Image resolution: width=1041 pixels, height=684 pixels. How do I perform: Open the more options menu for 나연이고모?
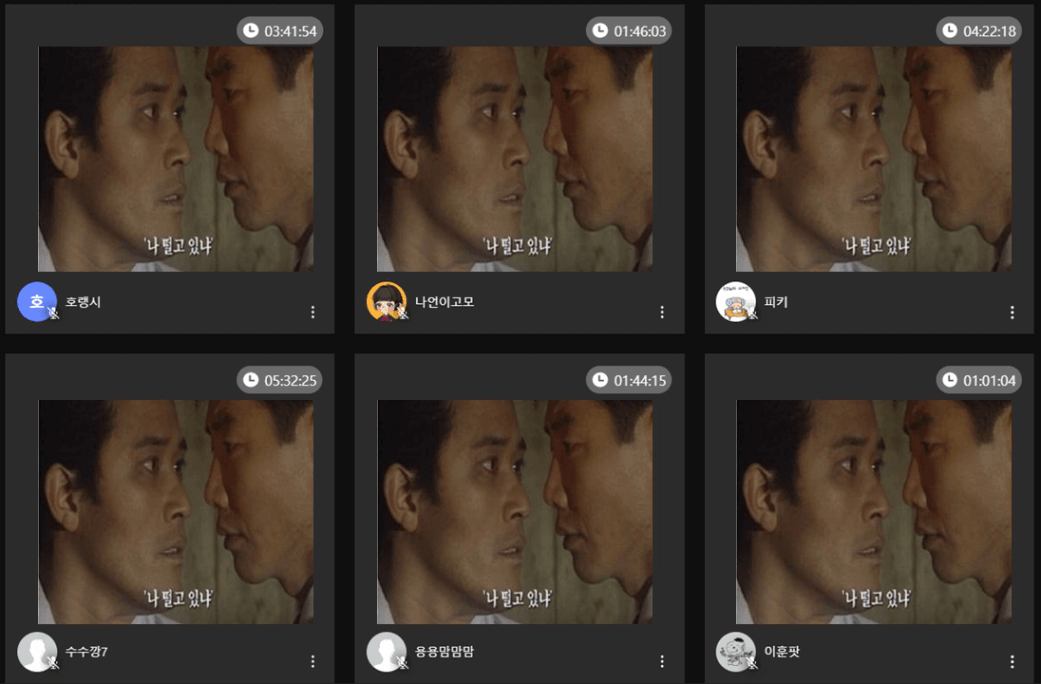pyautogui.click(x=662, y=312)
